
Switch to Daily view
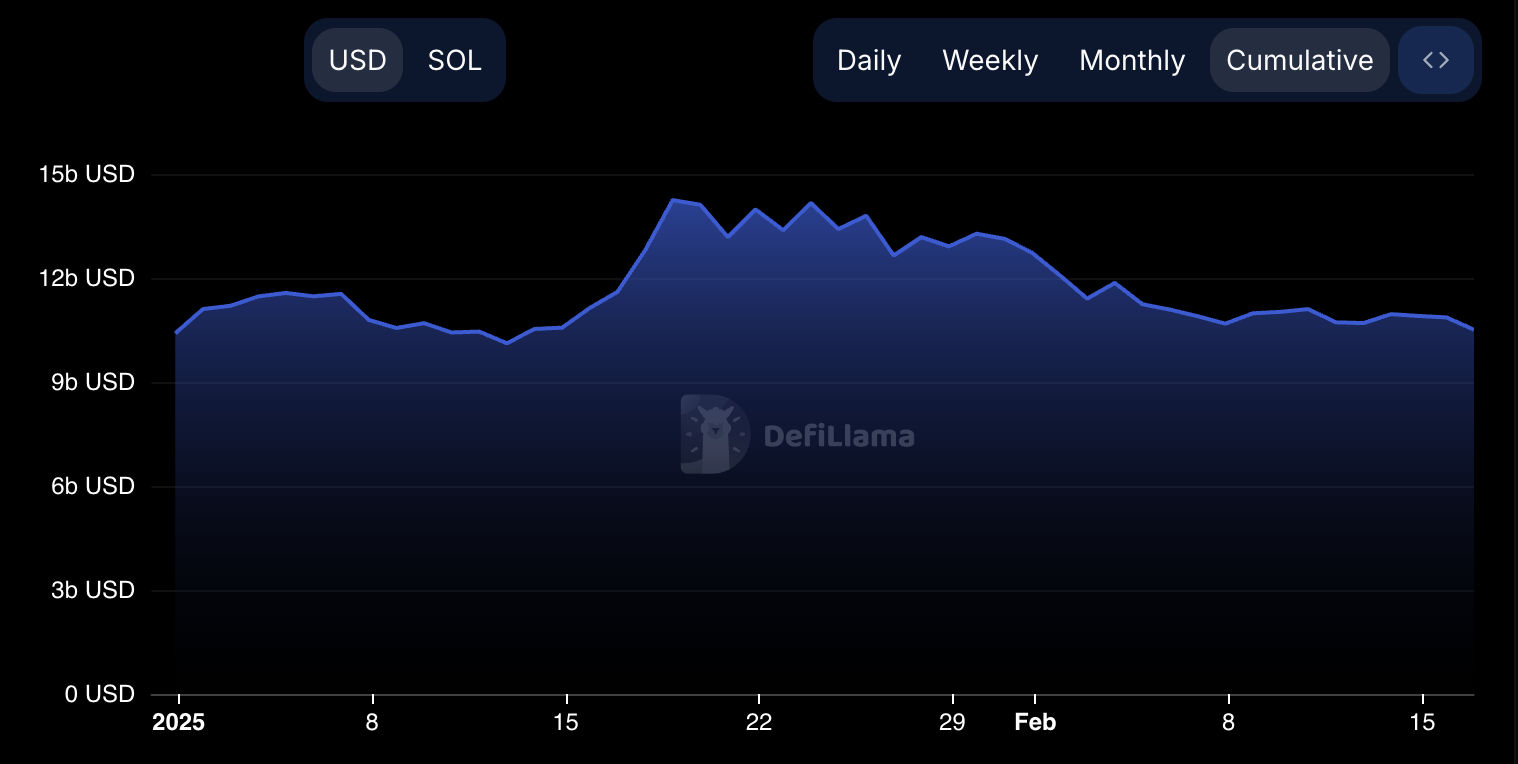[868, 61]
